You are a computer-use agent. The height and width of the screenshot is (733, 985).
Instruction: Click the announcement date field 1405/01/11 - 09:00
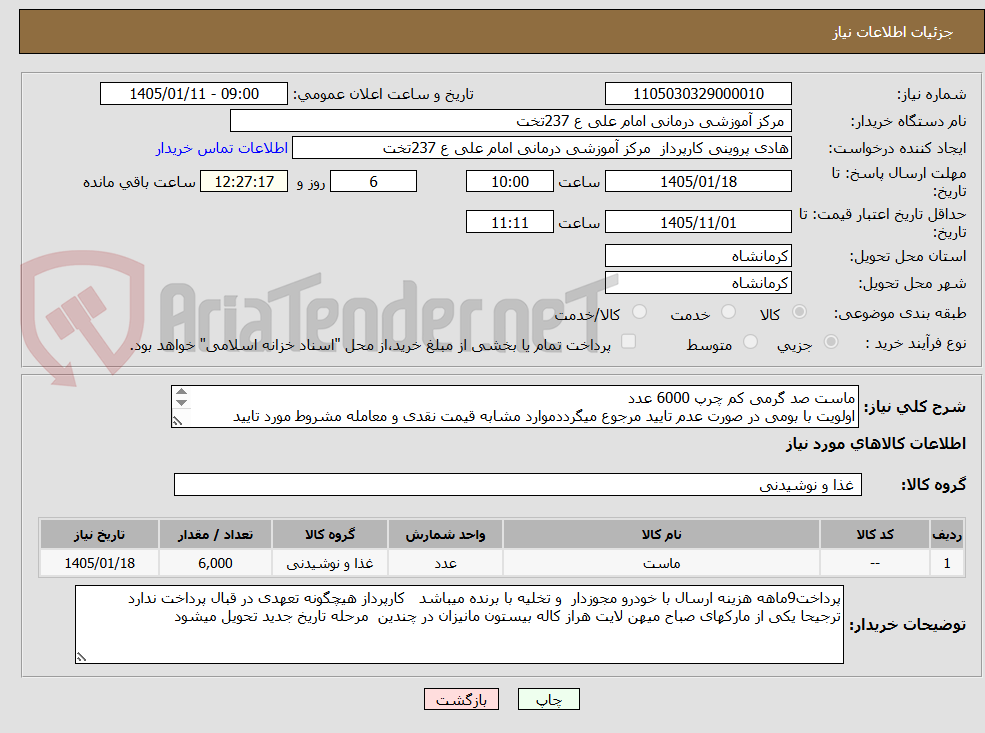click(x=193, y=94)
